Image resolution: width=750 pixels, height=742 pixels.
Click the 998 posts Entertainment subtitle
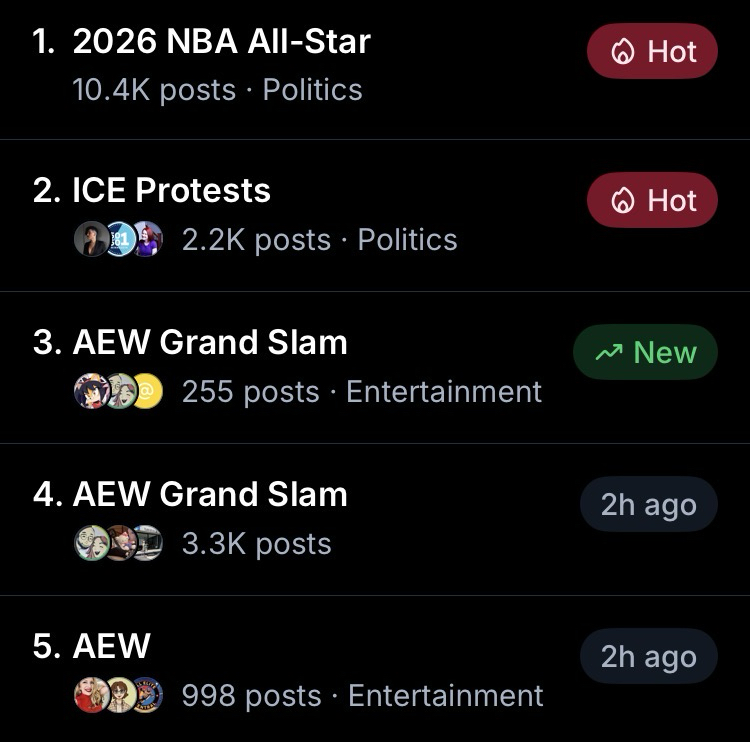[362, 696]
